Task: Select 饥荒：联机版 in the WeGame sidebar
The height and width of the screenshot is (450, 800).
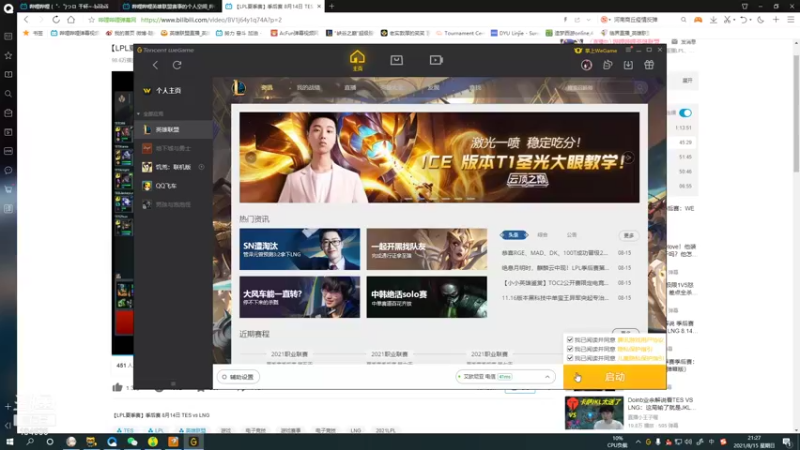Action: (173, 167)
